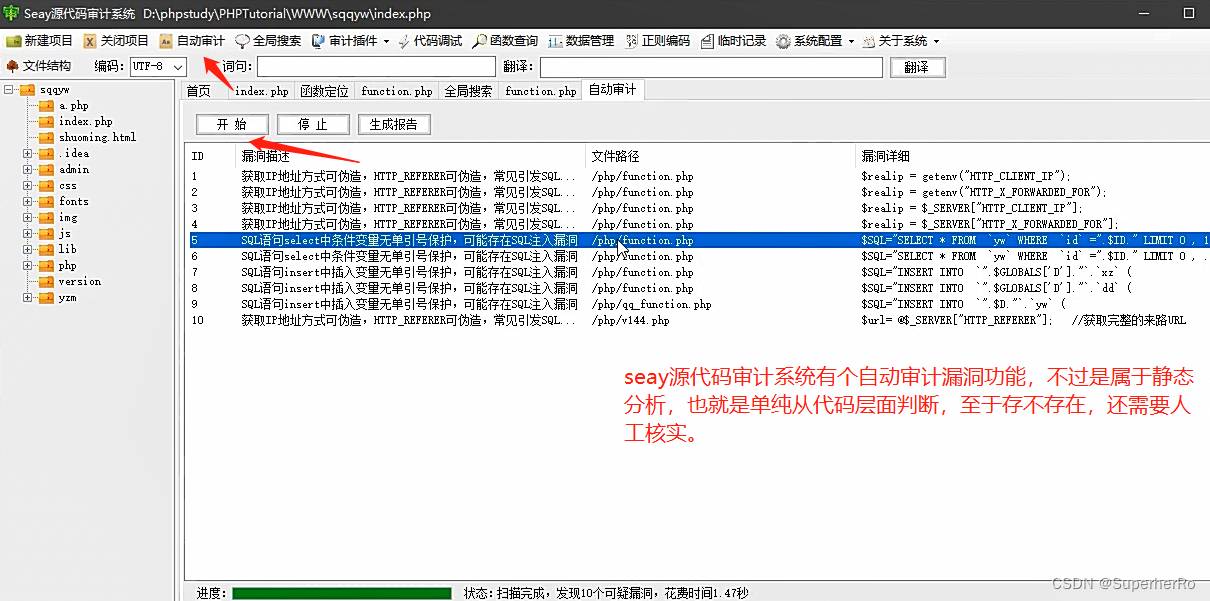Screen dimensions: 1210x601
Task: Collapse the sqqyw root folder
Action: (9, 89)
